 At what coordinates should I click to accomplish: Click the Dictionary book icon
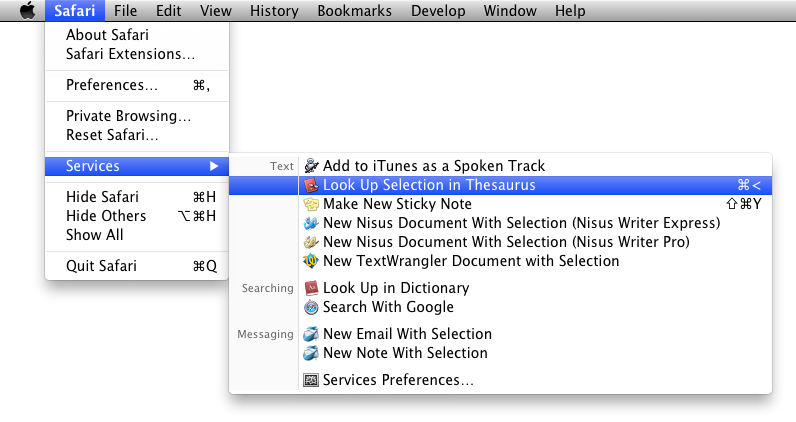click(311, 288)
